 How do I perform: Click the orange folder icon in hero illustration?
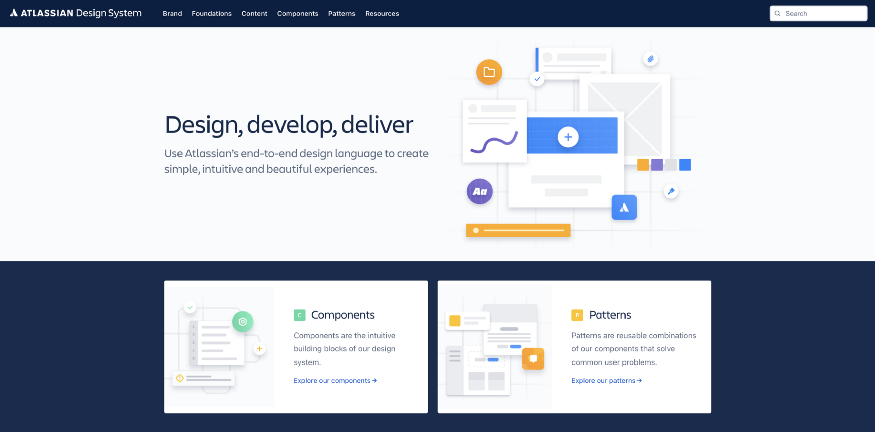(x=488, y=72)
